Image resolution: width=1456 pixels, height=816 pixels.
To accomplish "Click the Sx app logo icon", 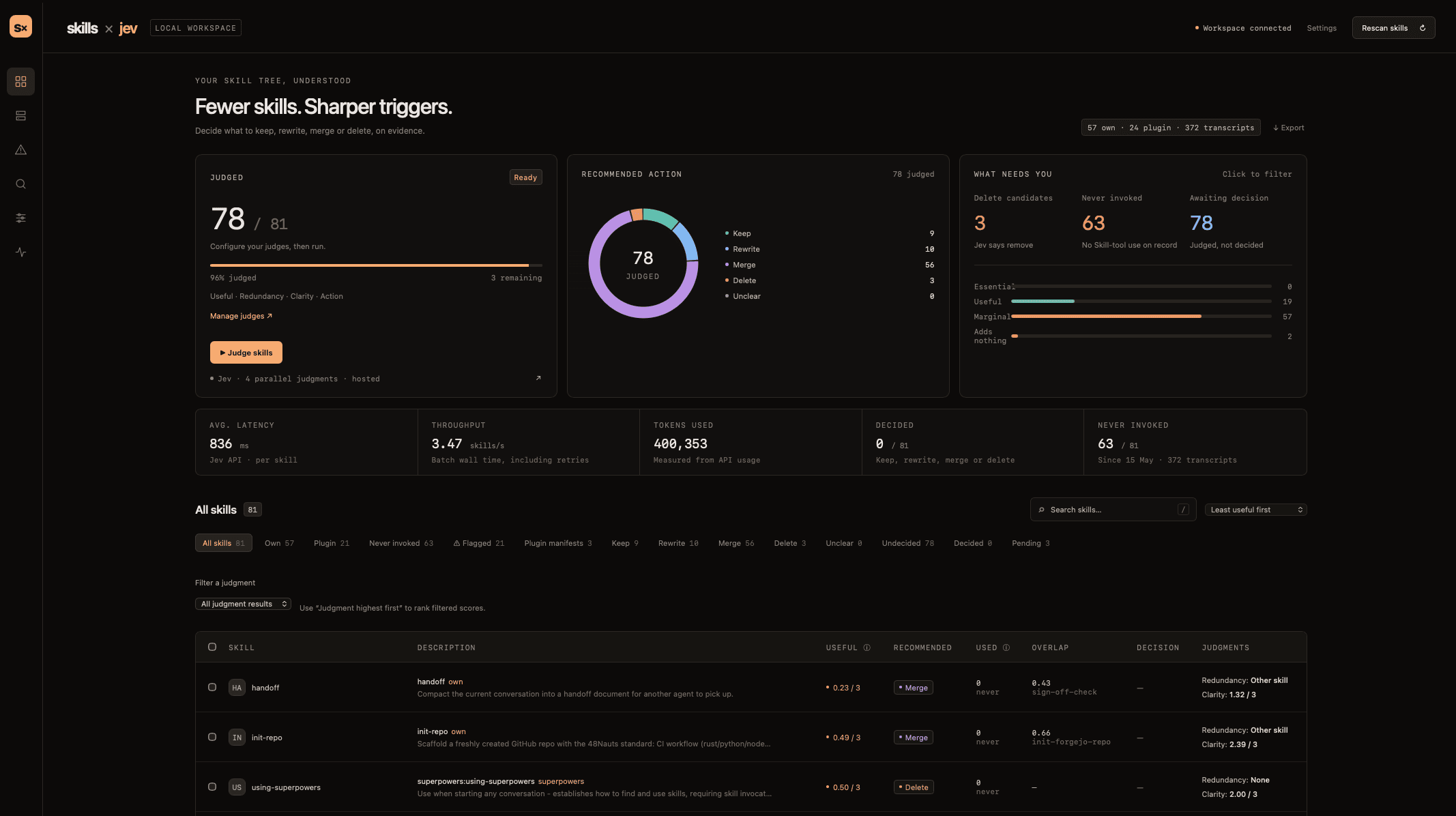I will (x=20, y=27).
